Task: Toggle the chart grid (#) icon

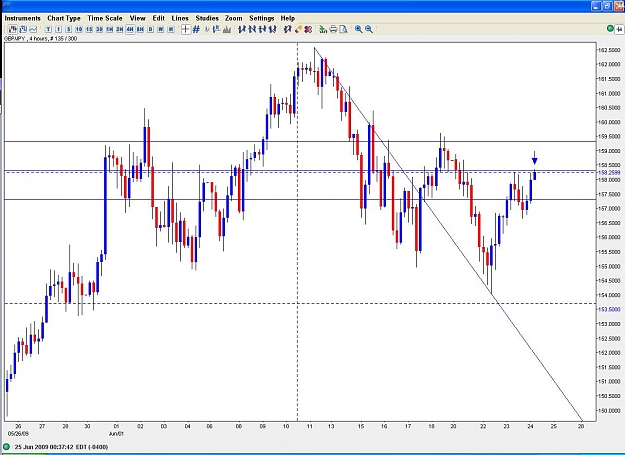Action: [x=196, y=29]
